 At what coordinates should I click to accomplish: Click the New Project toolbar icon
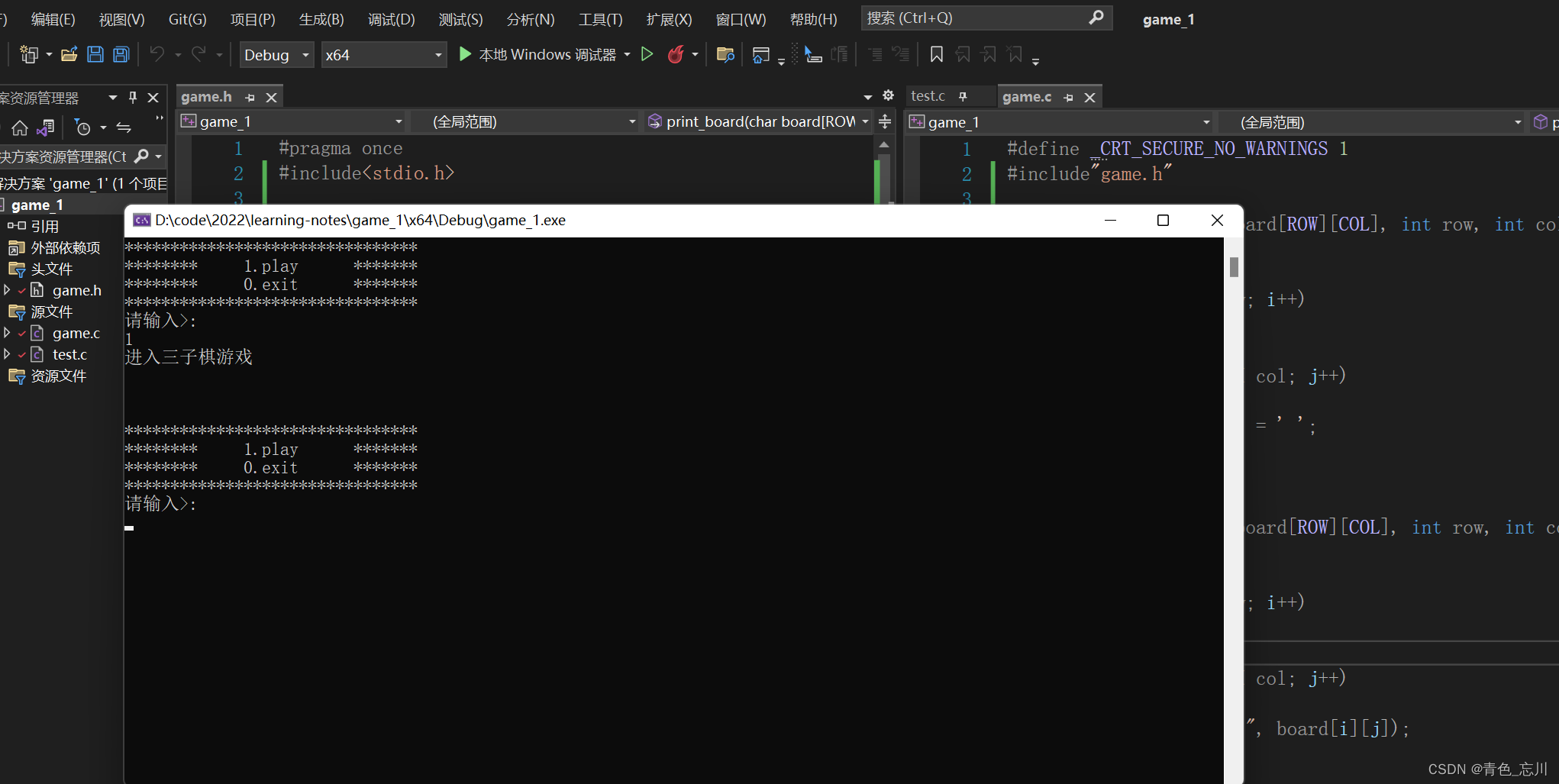click(x=29, y=54)
